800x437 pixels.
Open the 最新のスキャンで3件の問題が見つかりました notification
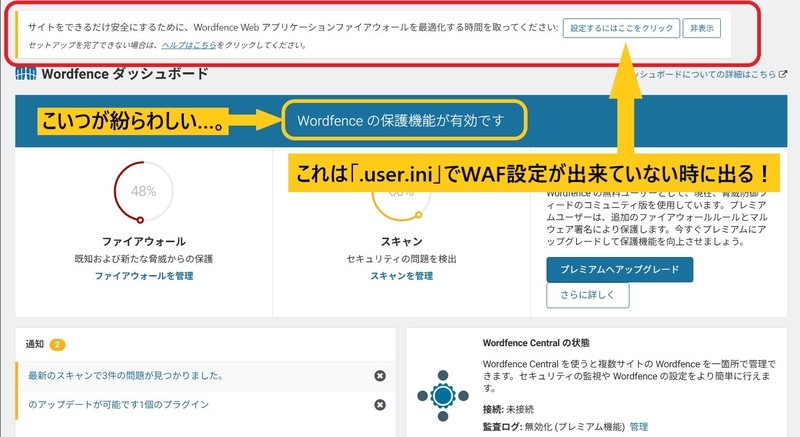[x=126, y=376]
